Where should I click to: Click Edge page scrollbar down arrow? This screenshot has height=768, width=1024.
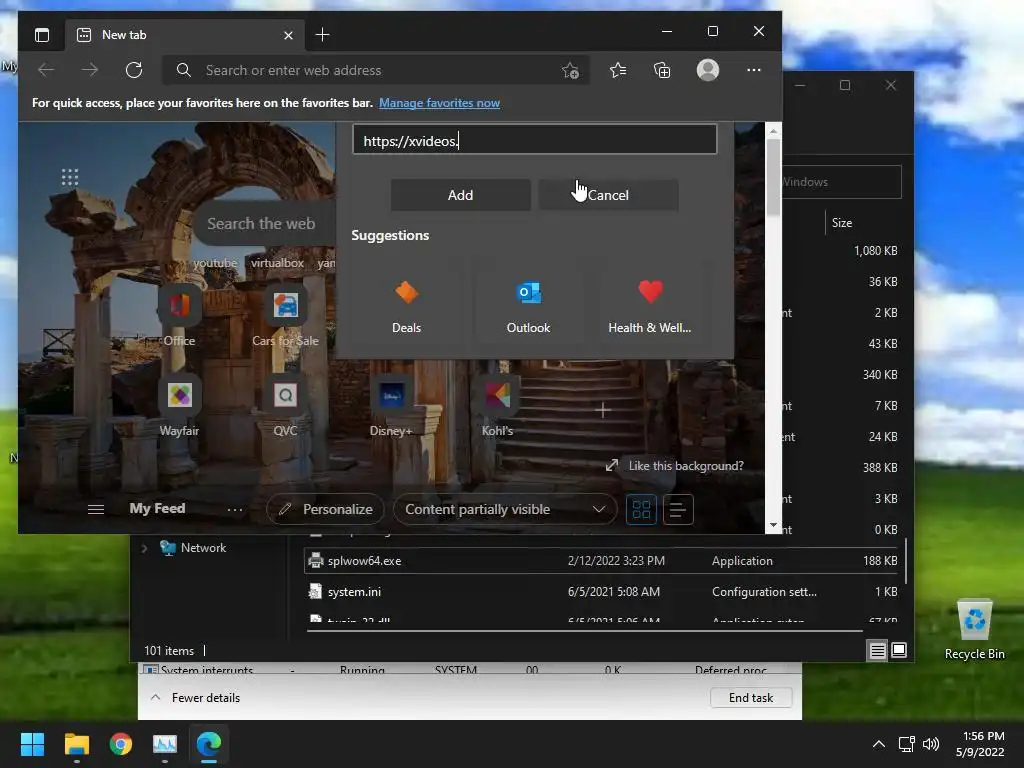click(773, 525)
